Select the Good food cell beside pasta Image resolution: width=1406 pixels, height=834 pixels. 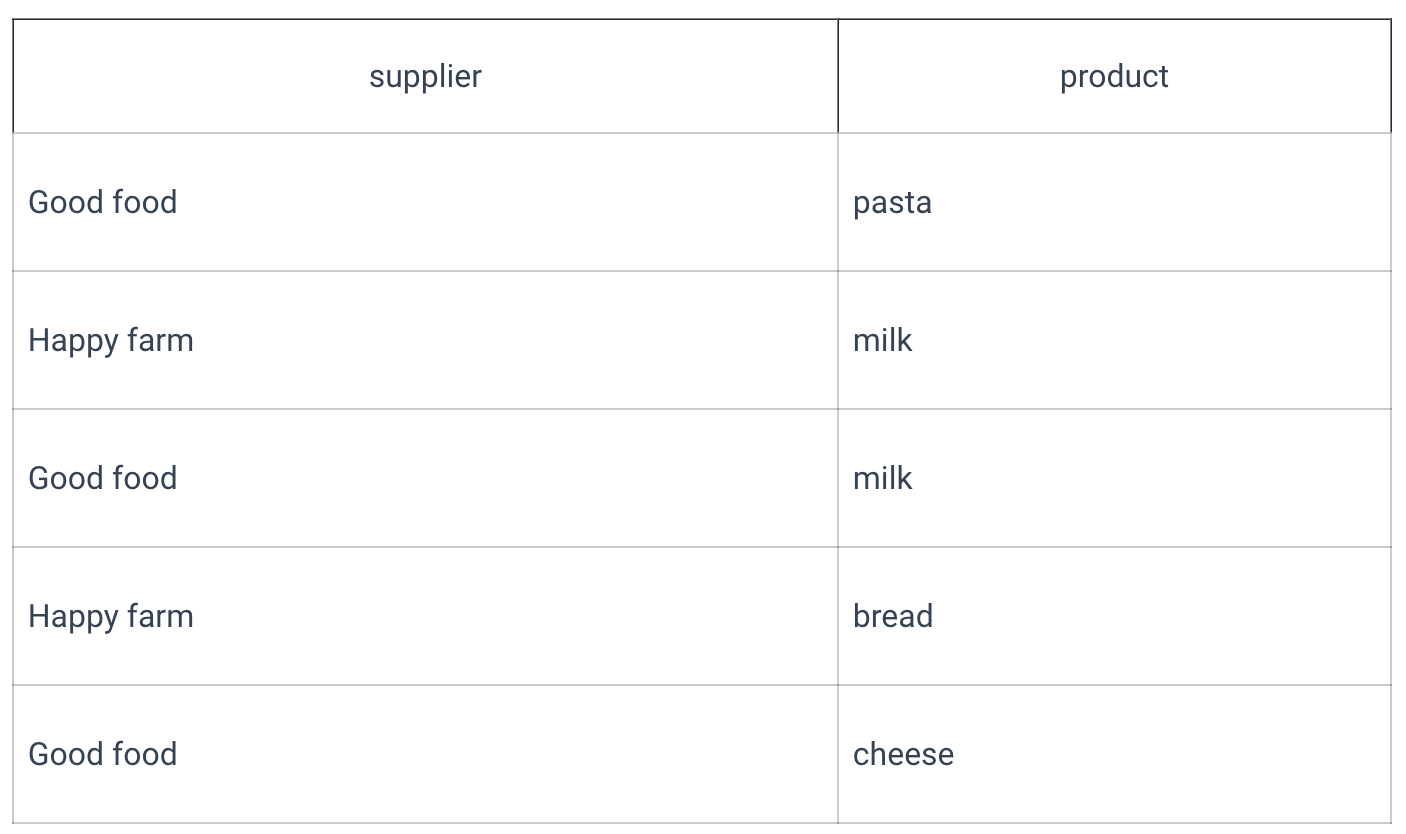[x=425, y=202]
